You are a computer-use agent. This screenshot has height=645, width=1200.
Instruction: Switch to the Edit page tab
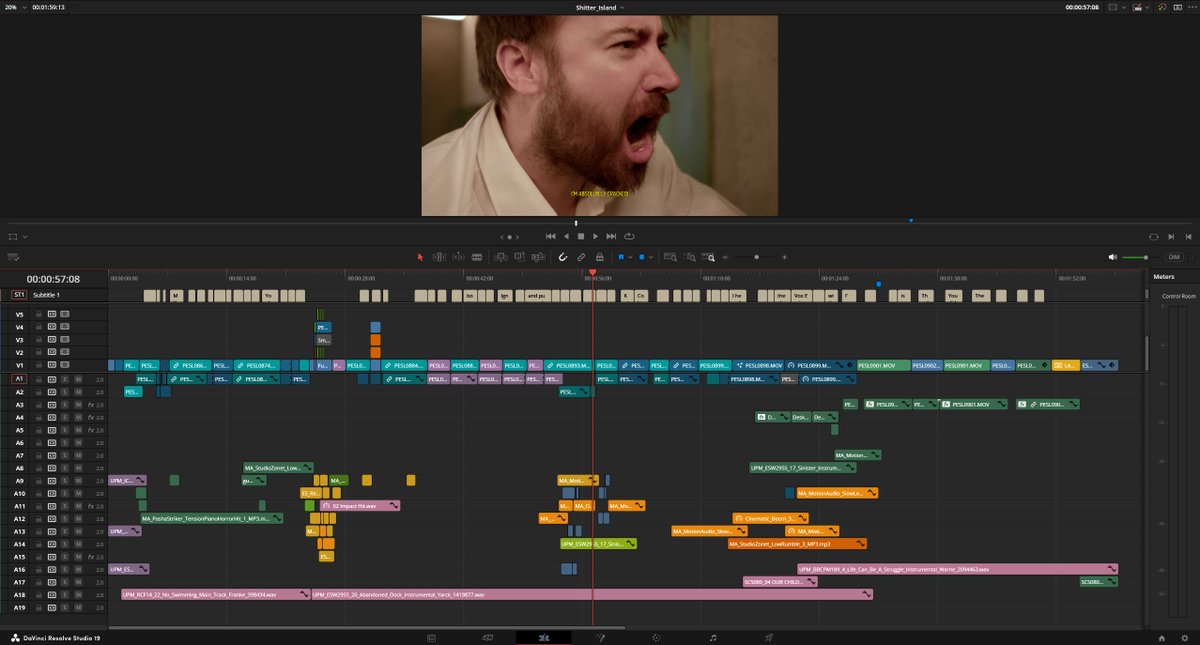[x=544, y=637]
